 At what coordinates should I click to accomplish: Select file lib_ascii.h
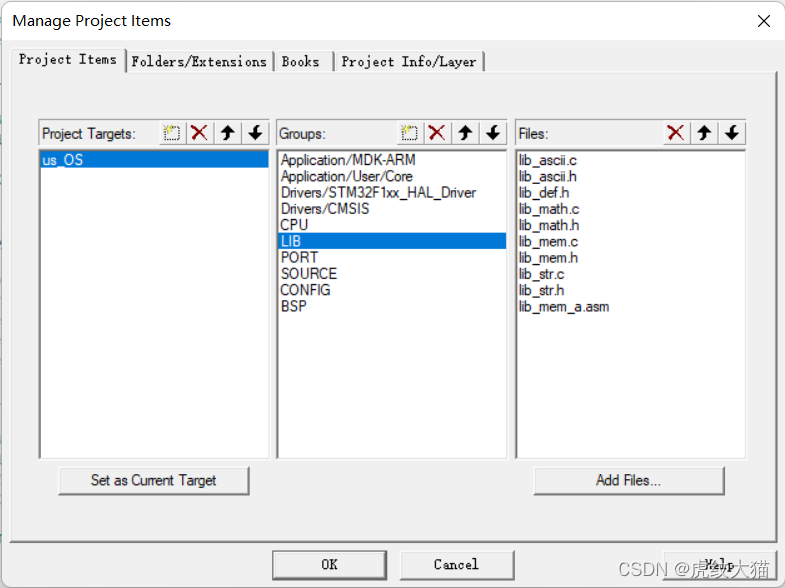630,176
